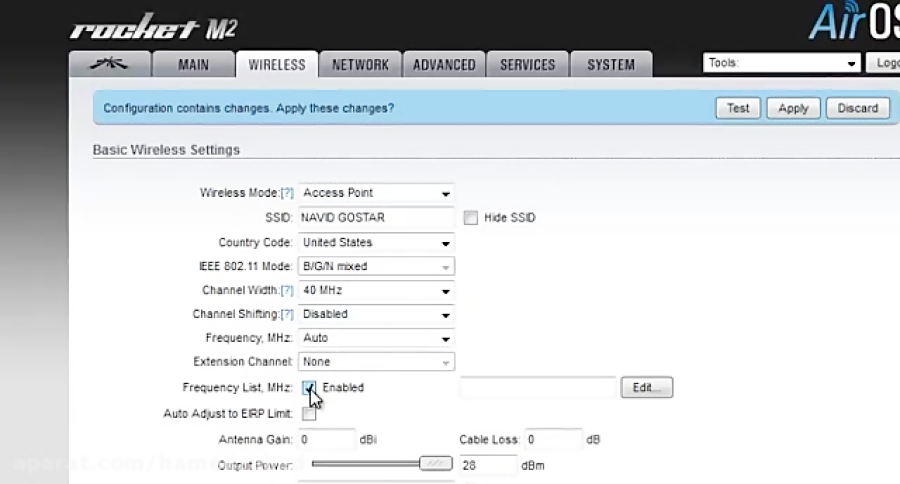Click the SSID text field
This screenshot has height=484, width=900.
[x=376, y=218]
